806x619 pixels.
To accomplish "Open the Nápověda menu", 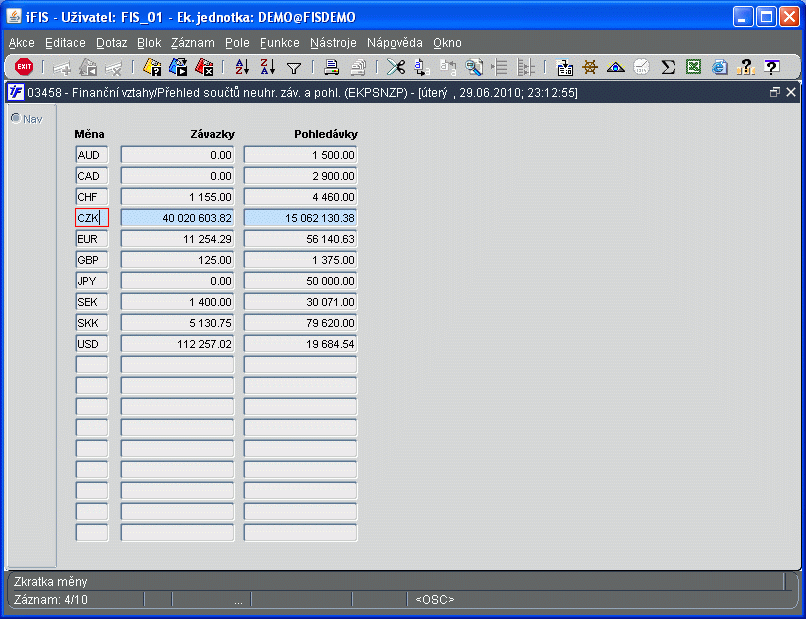I will pos(395,43).
